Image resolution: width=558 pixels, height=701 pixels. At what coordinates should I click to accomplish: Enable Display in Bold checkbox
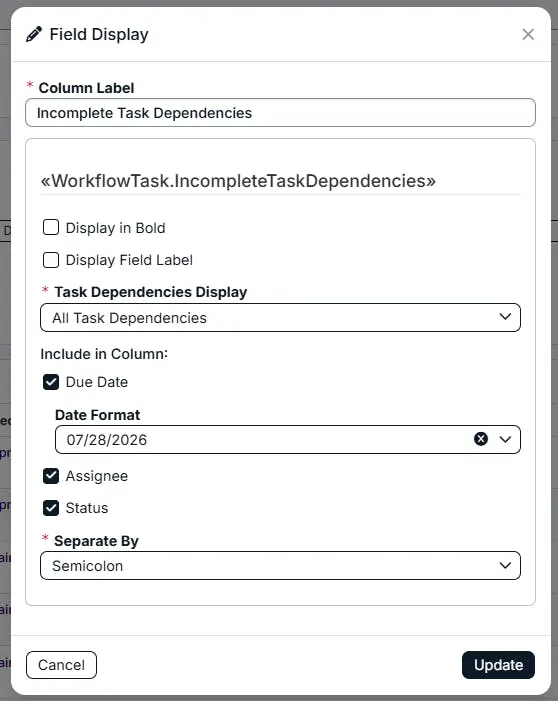pos(51,227)
